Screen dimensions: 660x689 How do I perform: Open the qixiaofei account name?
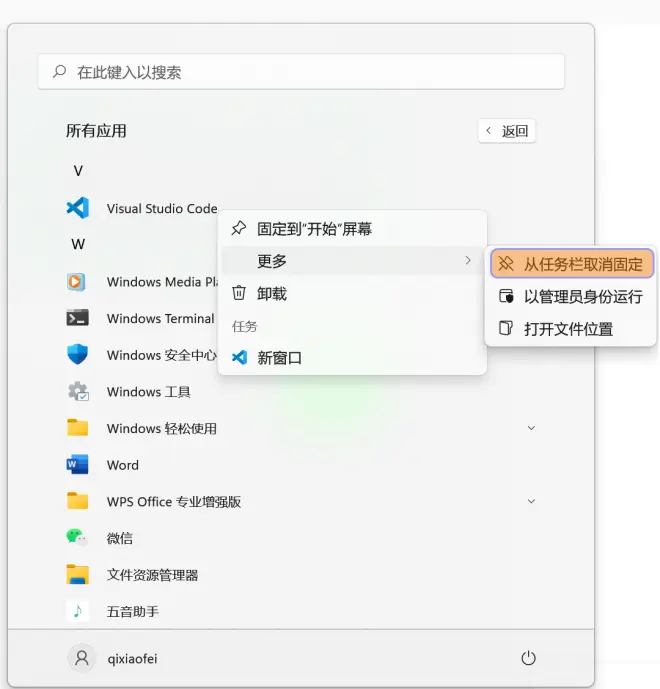(132, 659)
